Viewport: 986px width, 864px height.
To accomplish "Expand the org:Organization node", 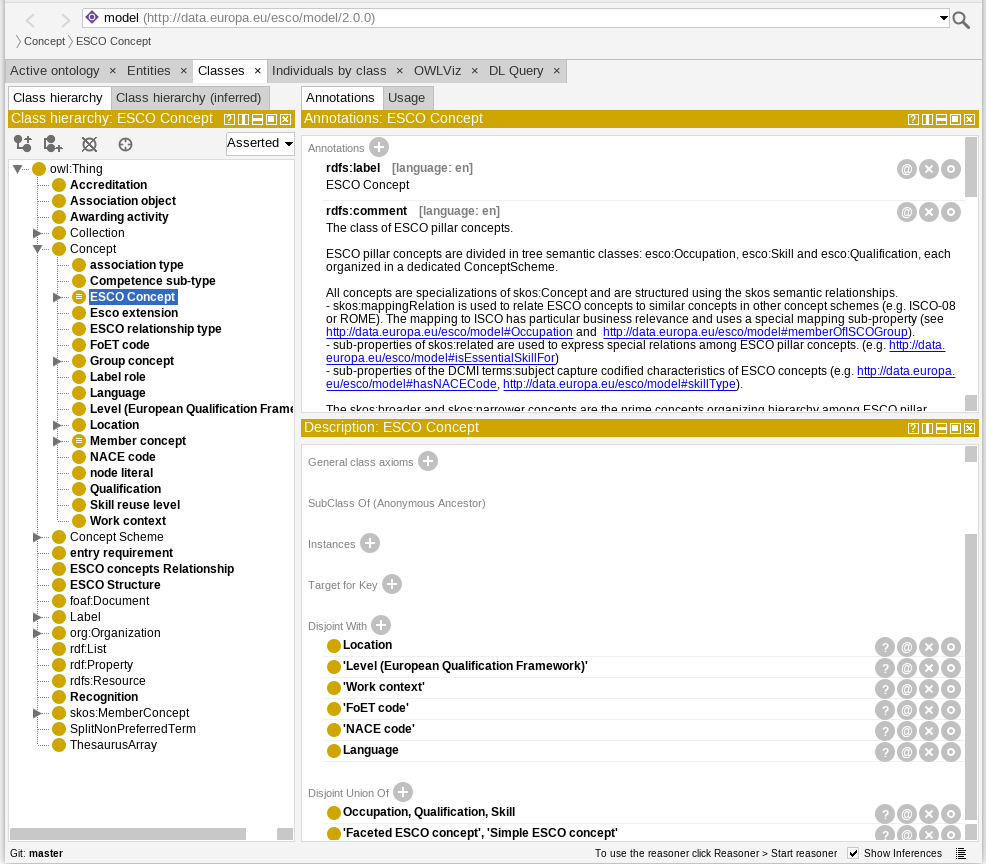I will (38, 633).
